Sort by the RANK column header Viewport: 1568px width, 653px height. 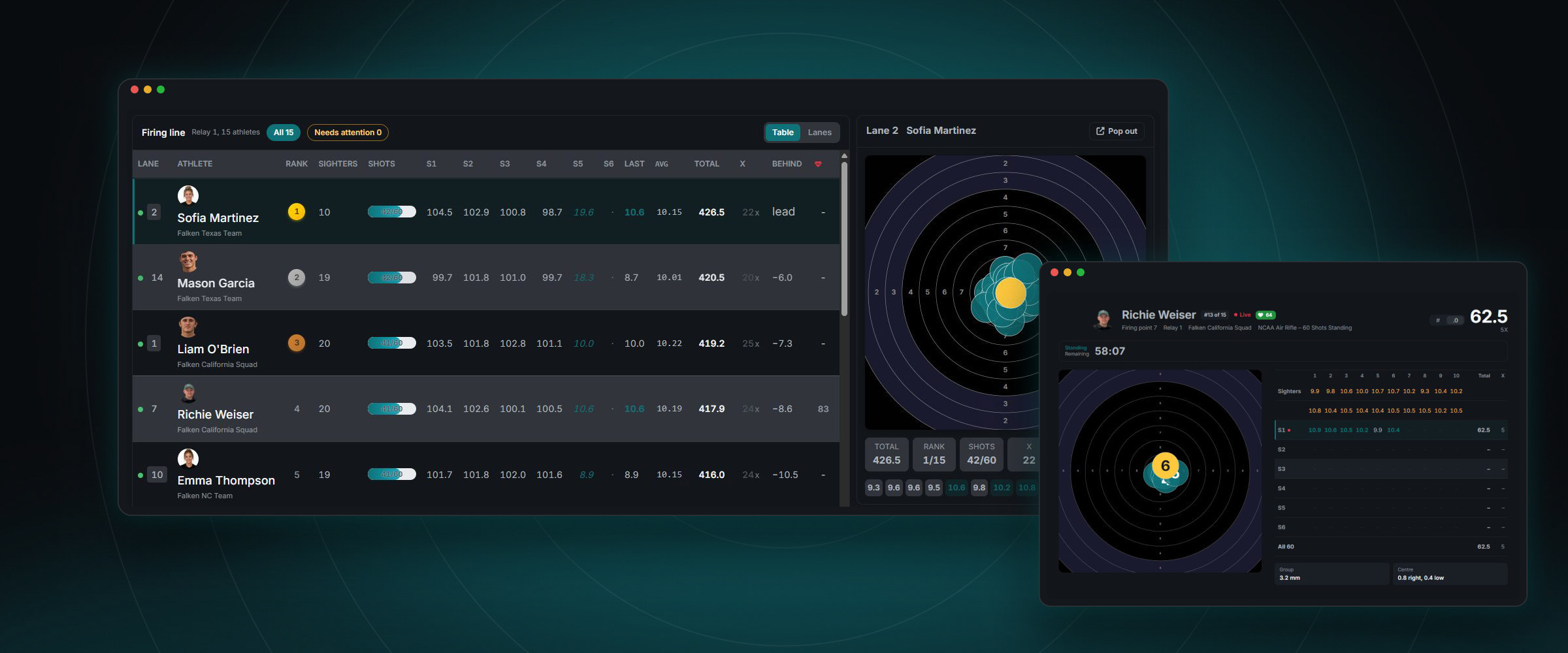point(297,164)
